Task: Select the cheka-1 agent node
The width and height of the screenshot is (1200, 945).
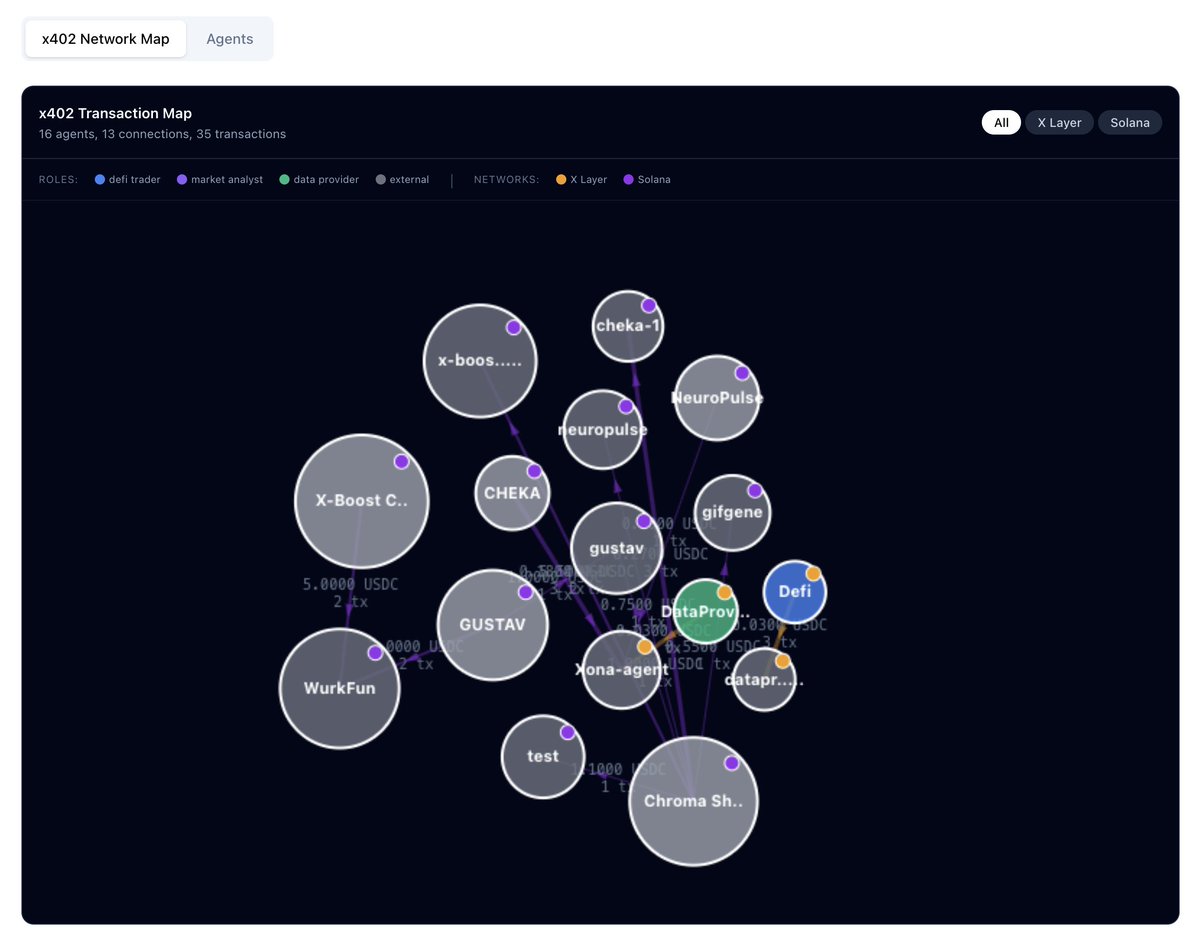Action: click(628, 326)
